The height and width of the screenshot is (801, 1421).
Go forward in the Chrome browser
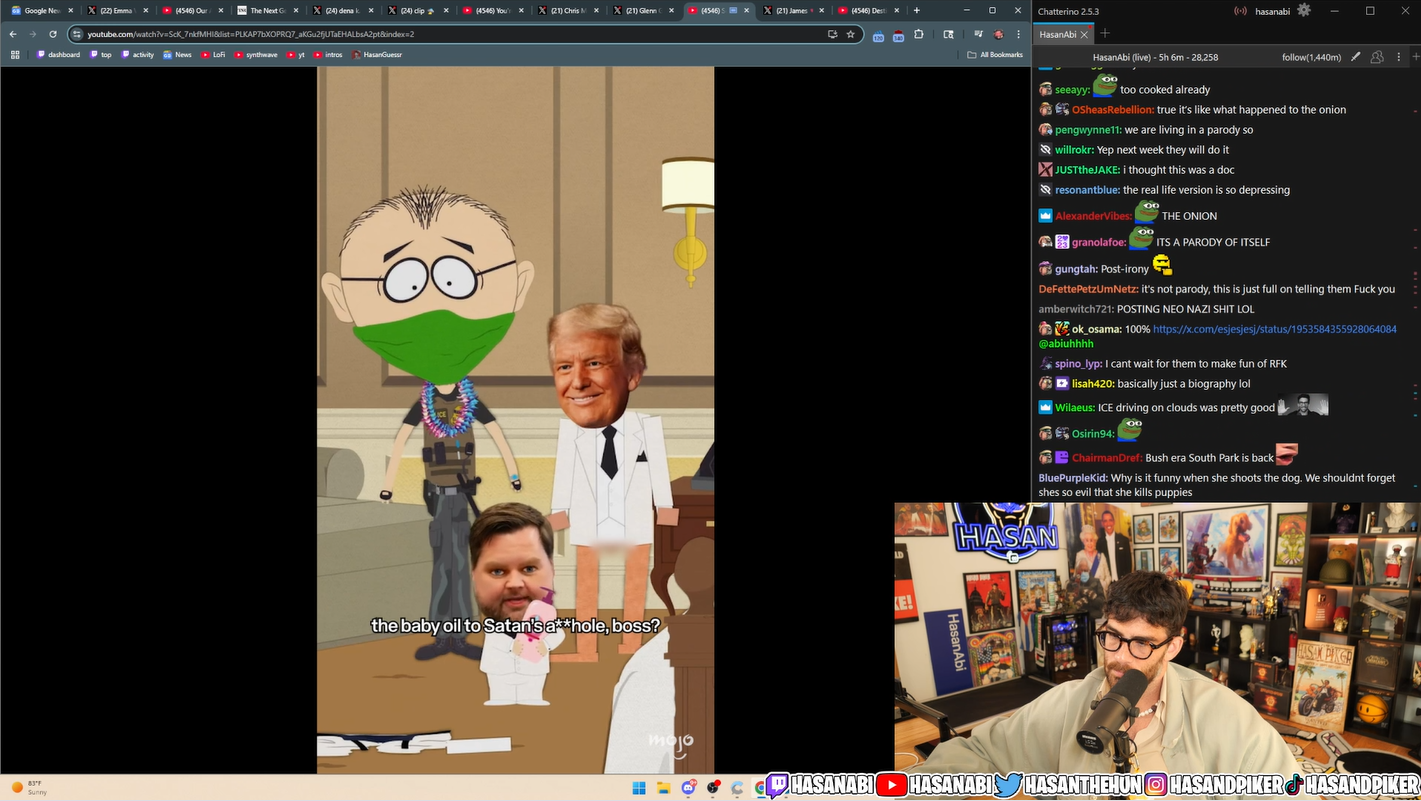tap(32, 34)
